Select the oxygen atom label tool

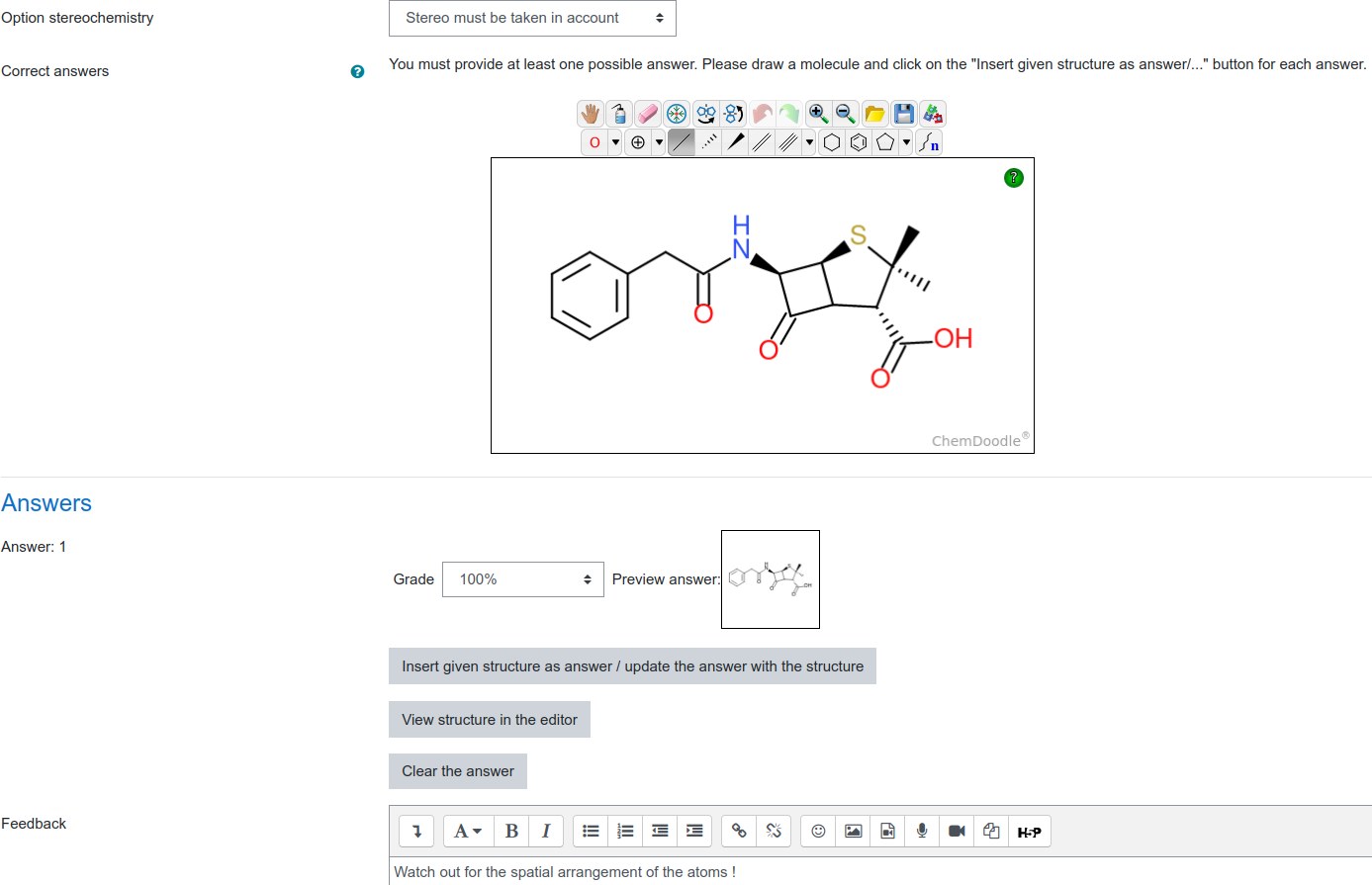(595, 142)
